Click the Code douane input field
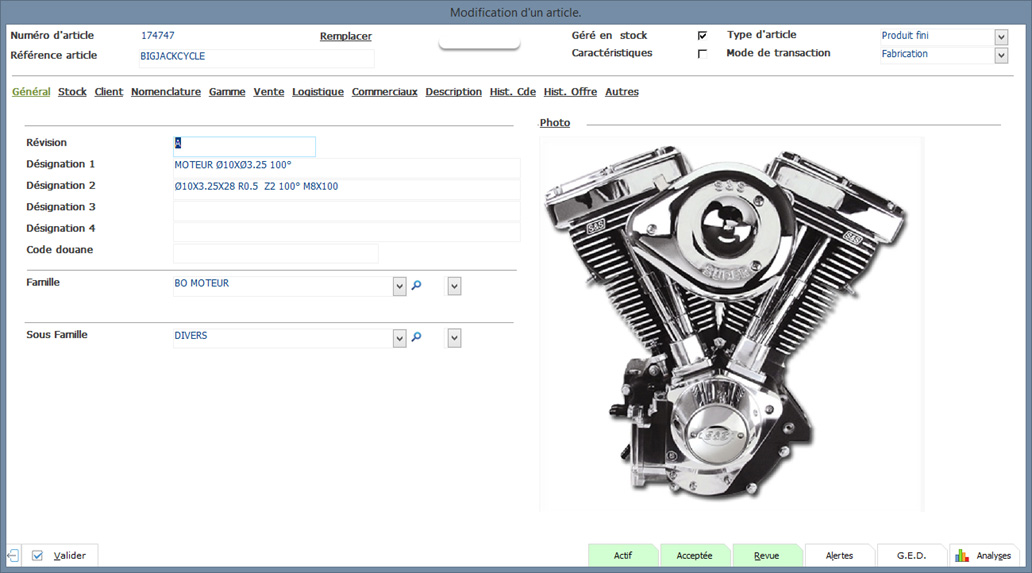1032x573 pixels. pos(276,253)
